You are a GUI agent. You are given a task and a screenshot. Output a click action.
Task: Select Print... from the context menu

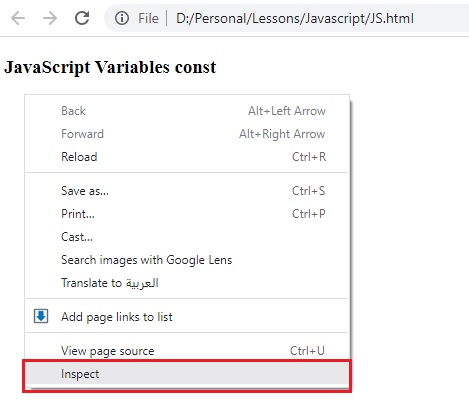(187, 214)
